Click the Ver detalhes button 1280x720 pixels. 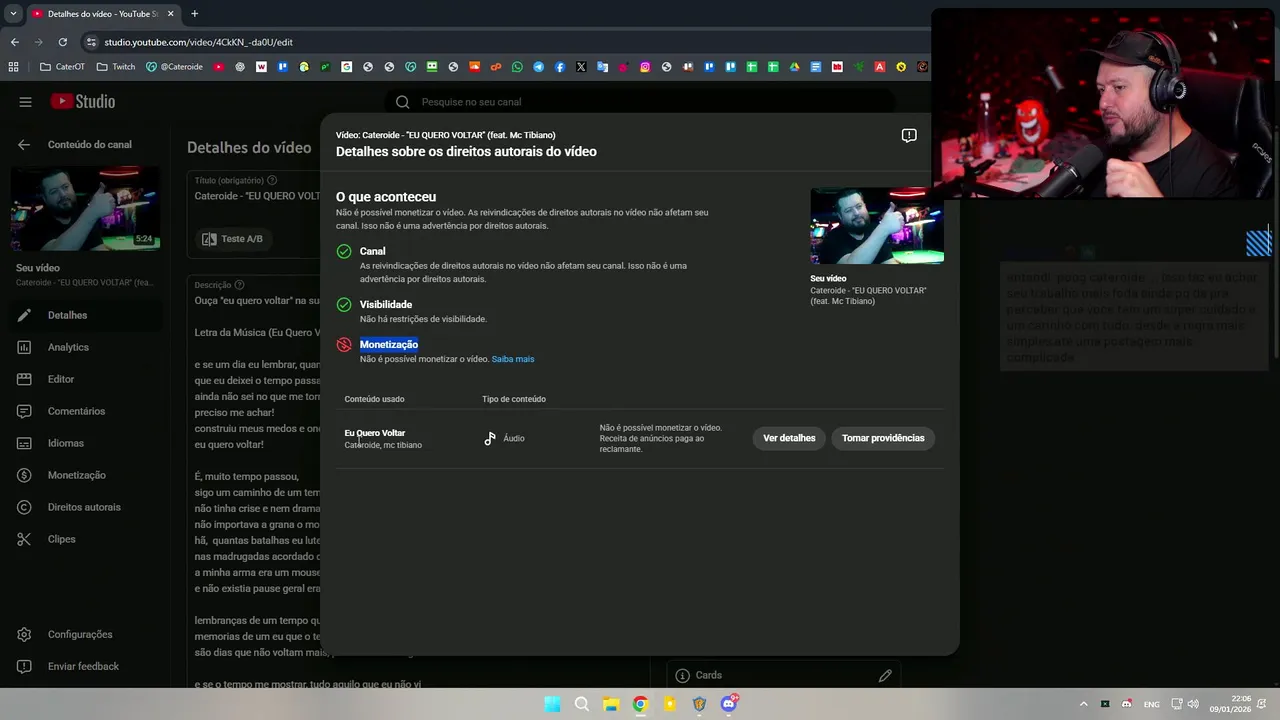[x=789, y=438]
